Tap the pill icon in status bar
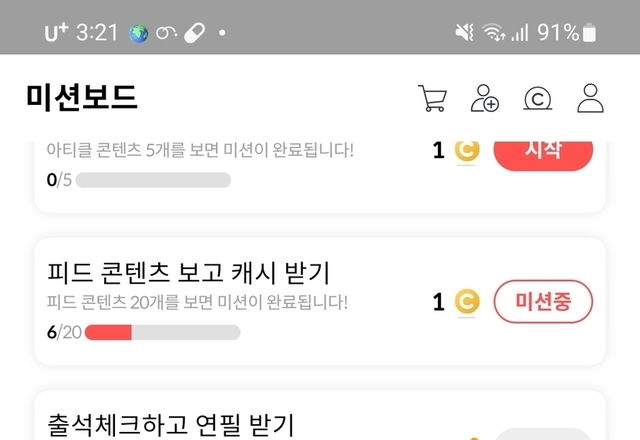 pyautogui.click(x=194, y=33)
